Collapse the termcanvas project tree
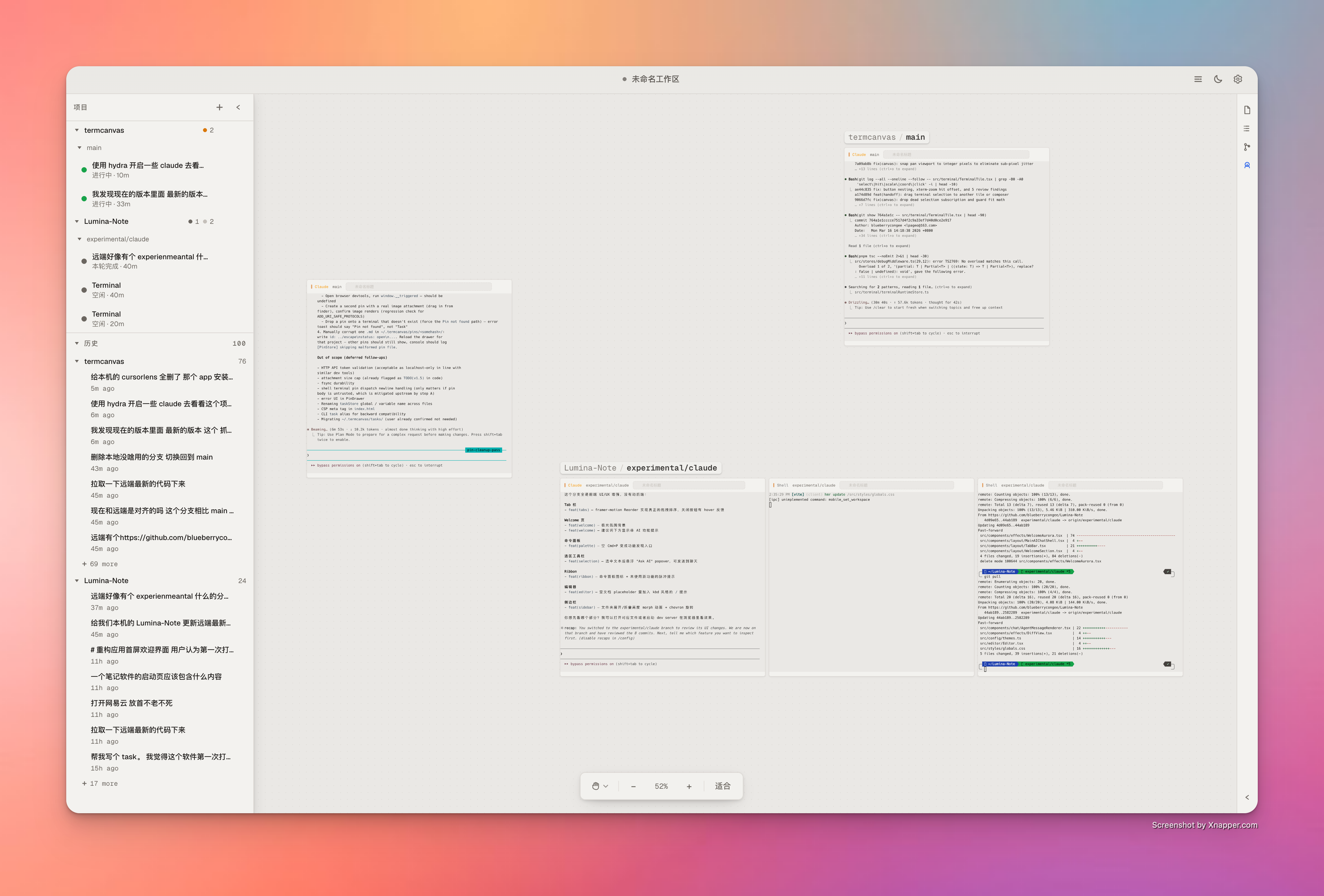 [x=77, y=130]
